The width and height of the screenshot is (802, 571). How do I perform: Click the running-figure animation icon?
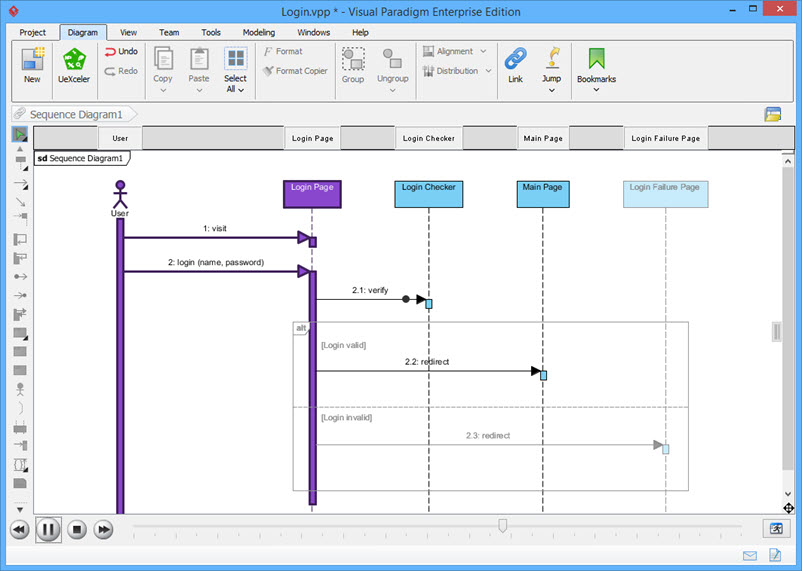click(x=776, y=528)
